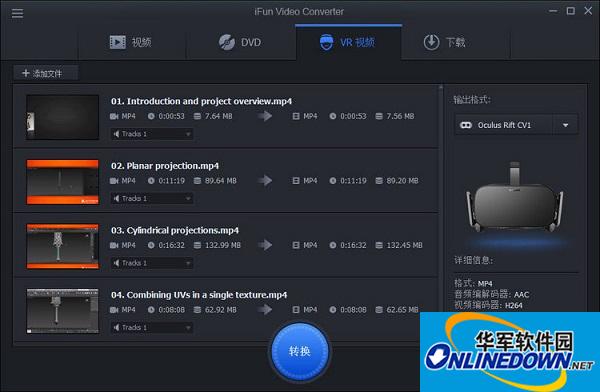Click source size icon beside 132.99 MB
Viewport: 600px width, 392px height.
tap(197, 245)
